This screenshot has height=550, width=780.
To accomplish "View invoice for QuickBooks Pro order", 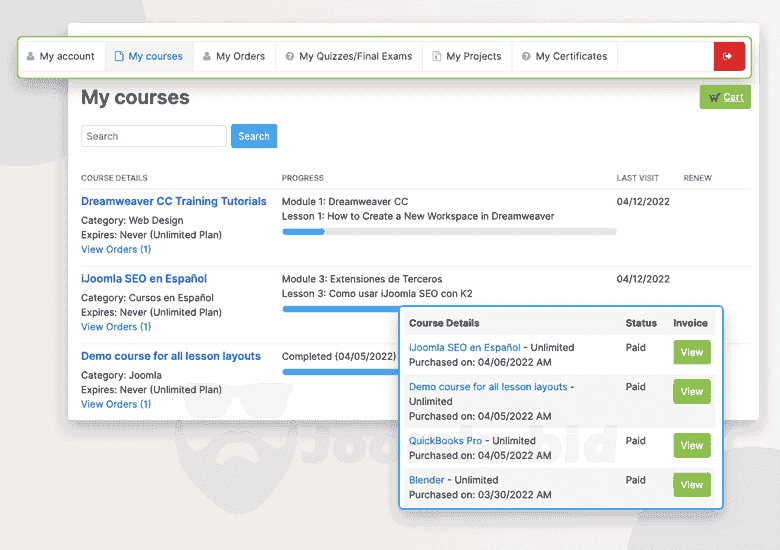I will tap(691, 445).
